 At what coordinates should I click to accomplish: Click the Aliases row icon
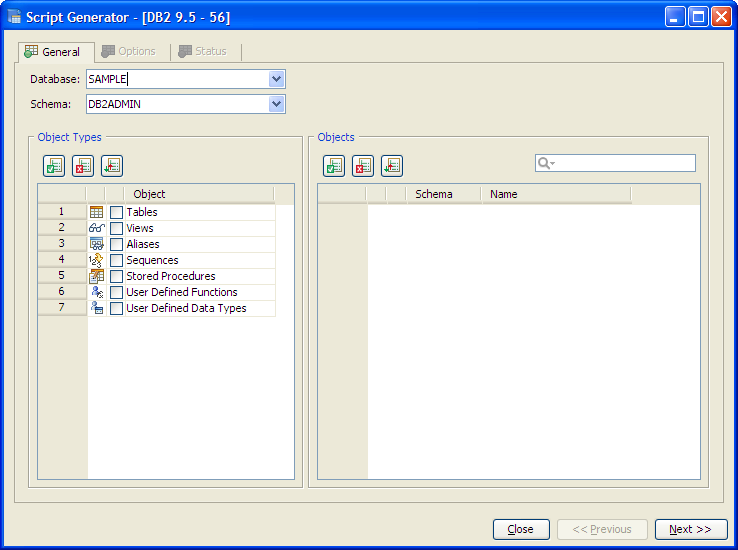(x=96, y=244)
